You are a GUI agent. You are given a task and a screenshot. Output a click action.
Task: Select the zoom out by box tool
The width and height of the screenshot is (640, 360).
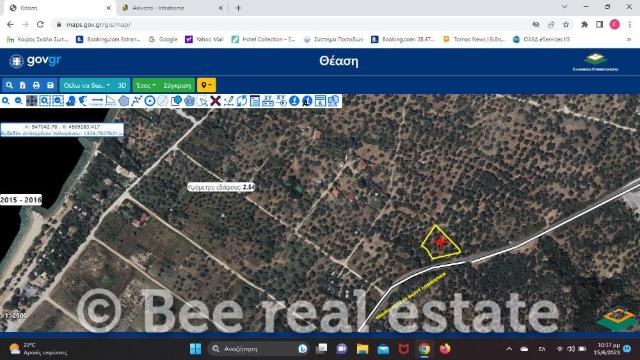click(x=58, y=101)
